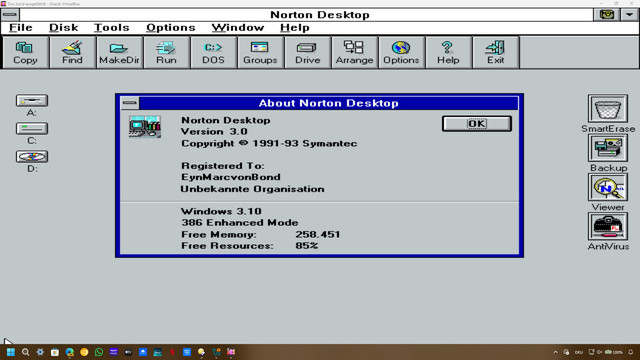Click the free resources value 85%

pyautogui.click(x=307, y=246)
